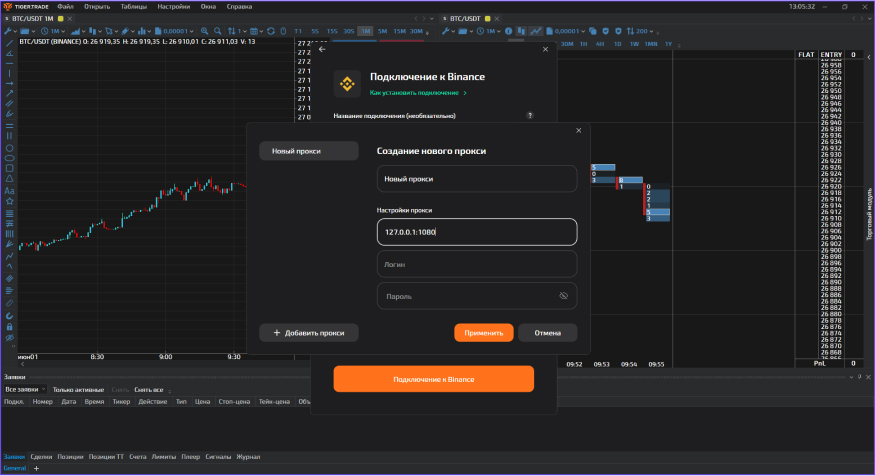875x476 pixels.
Task: Close the proxy creation dialog
Action: coord(579,131)
